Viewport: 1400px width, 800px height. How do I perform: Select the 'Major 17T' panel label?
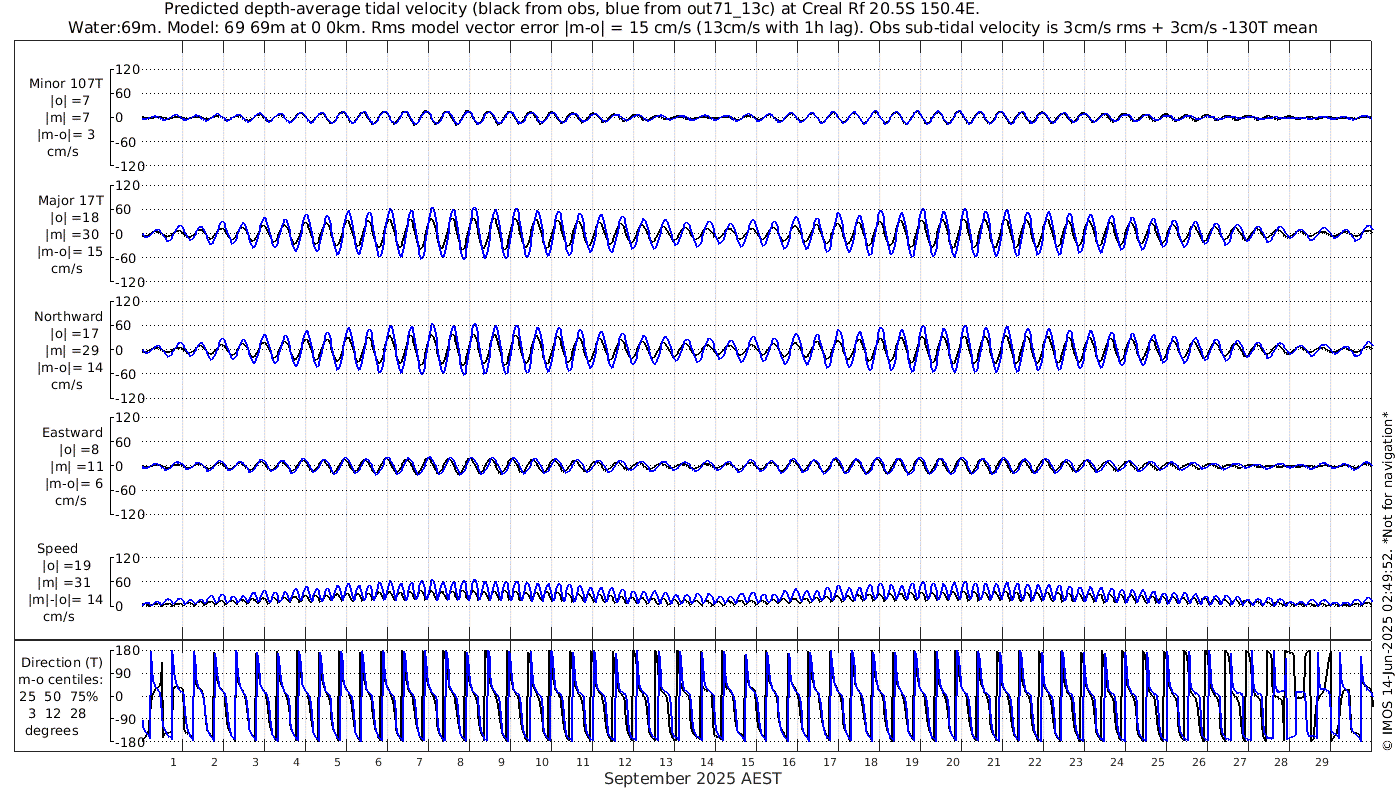(x=70, y=201)
